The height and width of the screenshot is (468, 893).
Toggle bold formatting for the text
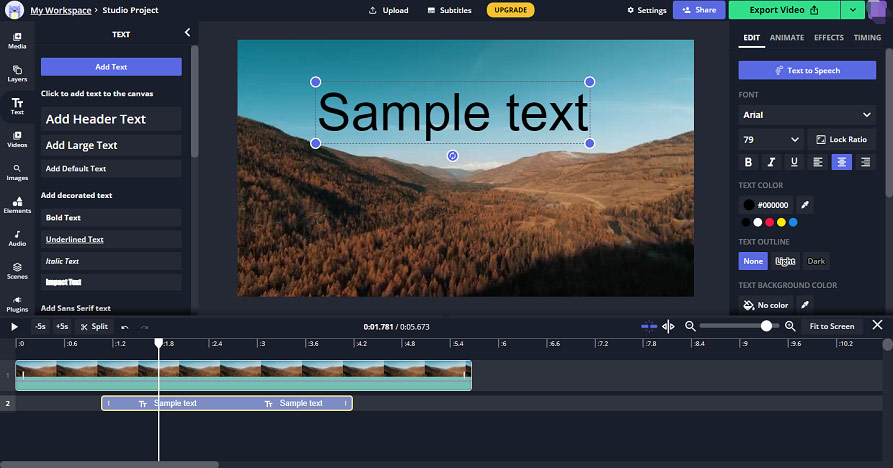[x=748, y=162]
